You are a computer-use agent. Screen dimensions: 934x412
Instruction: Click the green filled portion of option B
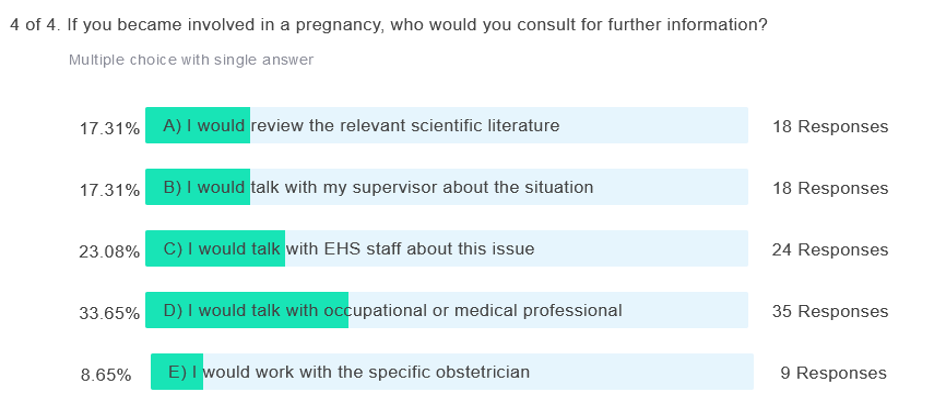click(x=198, y=187)
